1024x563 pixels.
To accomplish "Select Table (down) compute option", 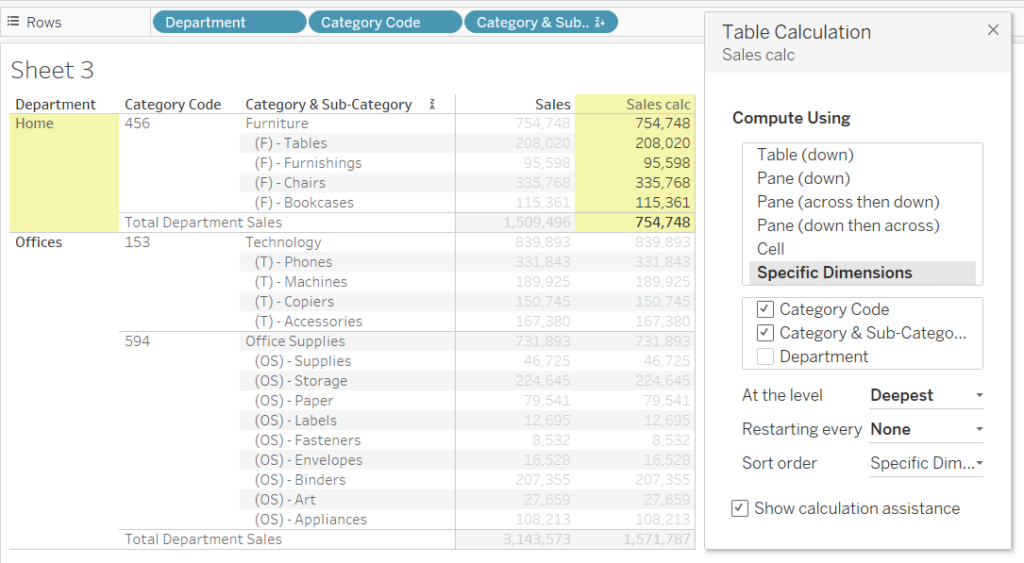I will click(x=805, y=155).
